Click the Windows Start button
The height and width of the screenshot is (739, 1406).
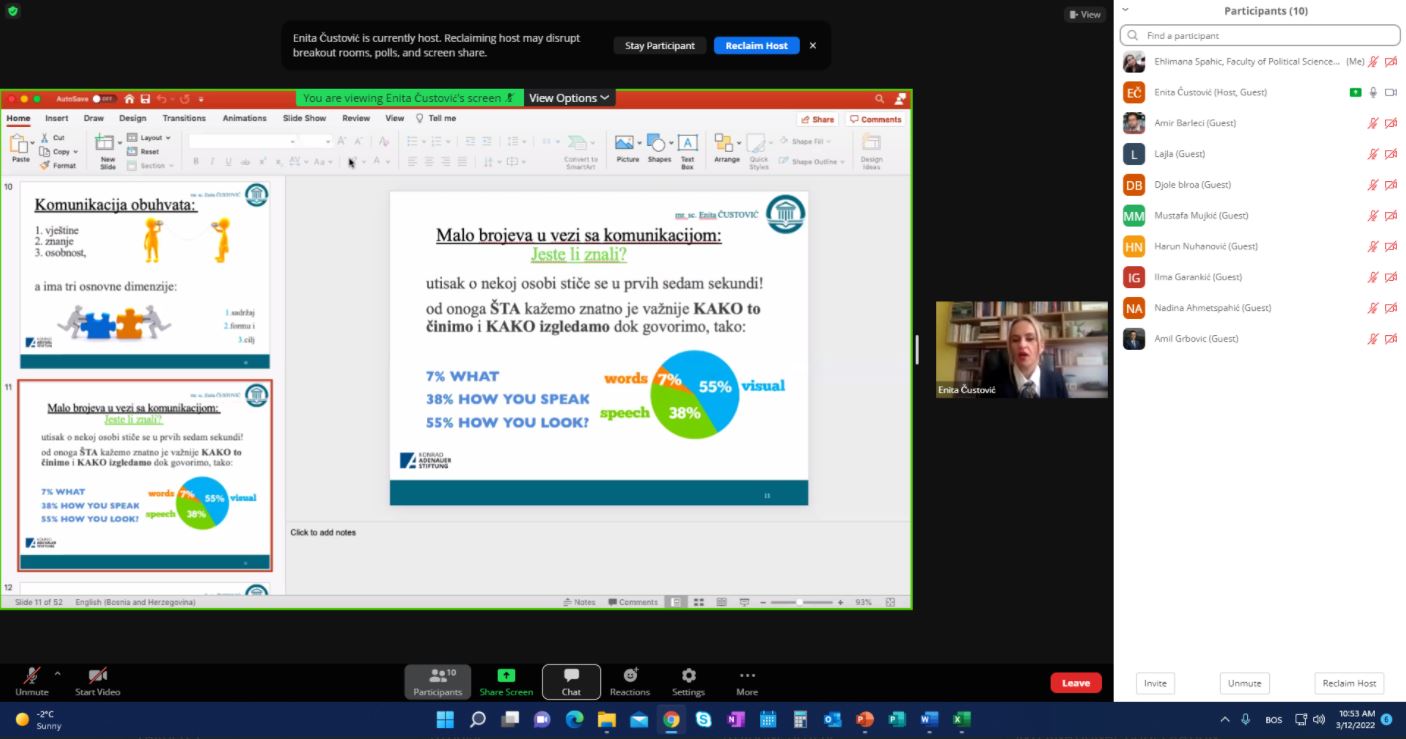coord(445,719)
